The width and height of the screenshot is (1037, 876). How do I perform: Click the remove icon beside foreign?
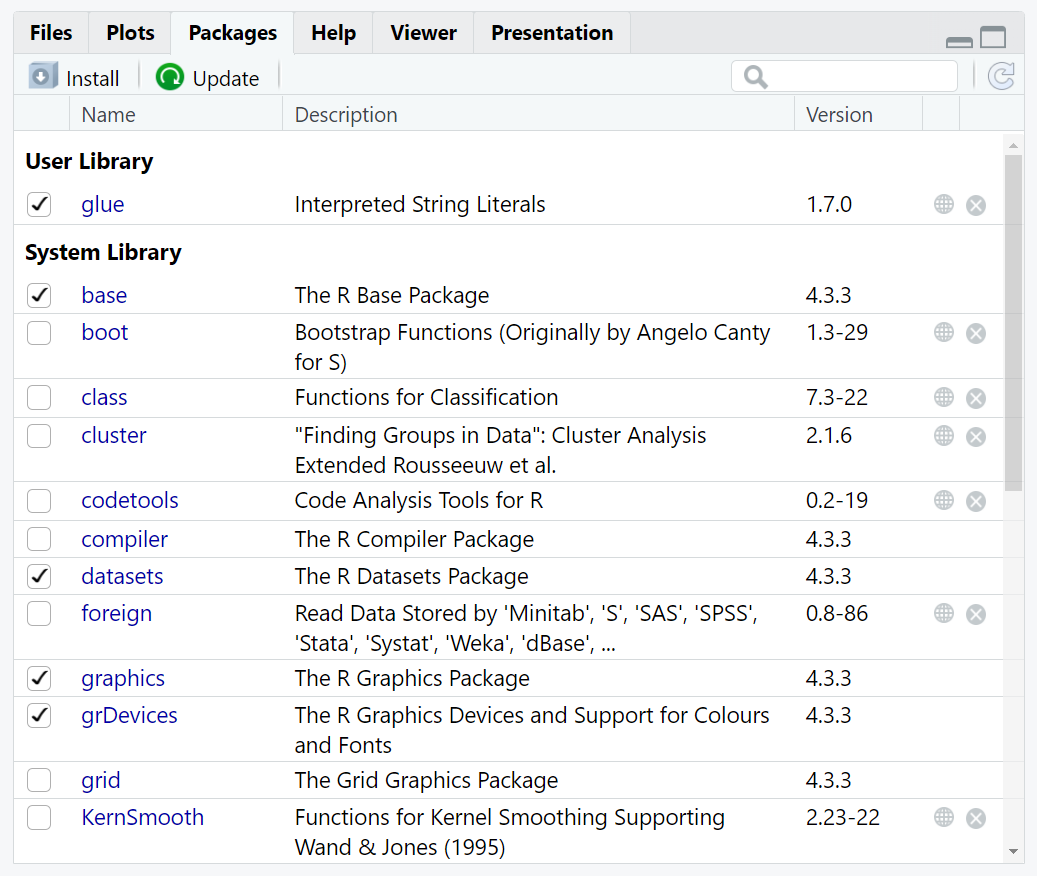click(x=977, y=614)
